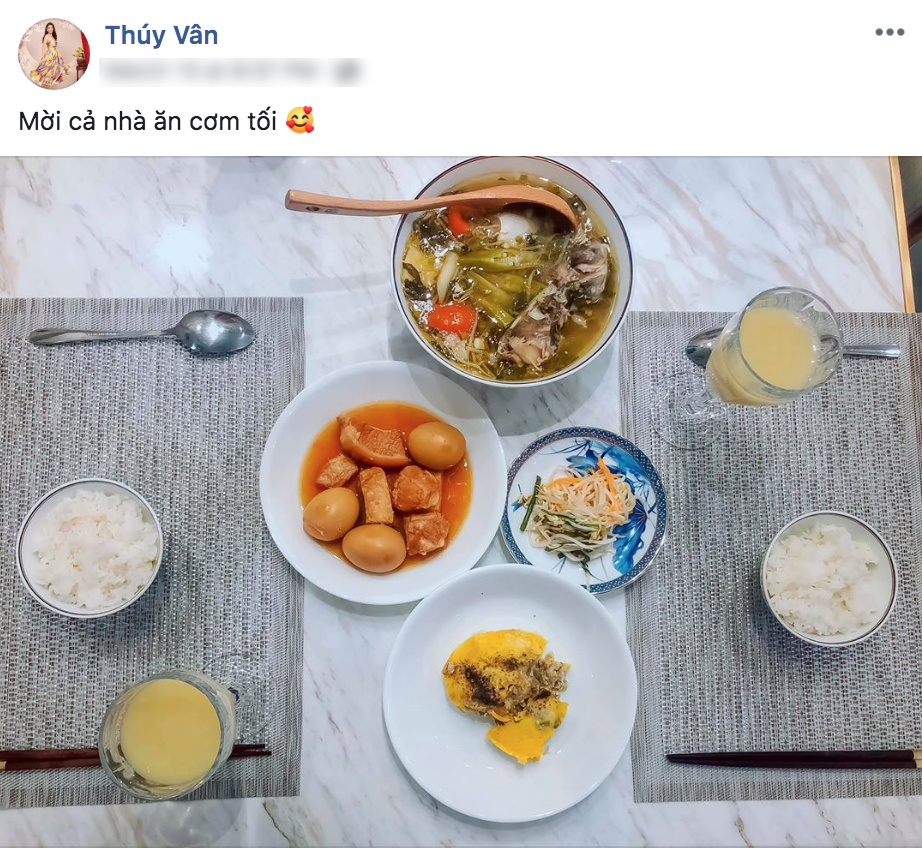The image size is (922, 848).
Task: Click the juice glass beside the soup bowl
Action: point(770,350)
